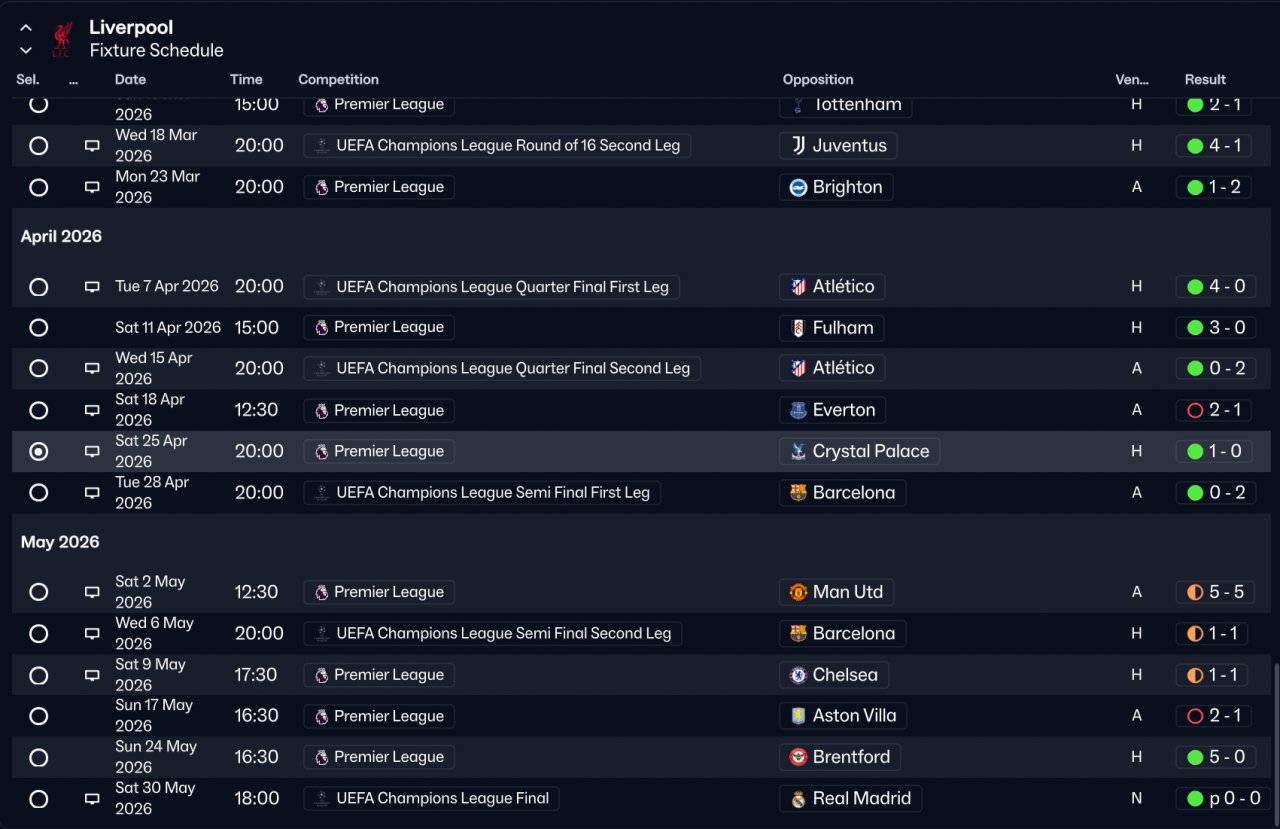Click the down chevron beside Fixture Schedule
This screenshot has height=829, width=1280.
click(26, 51)
